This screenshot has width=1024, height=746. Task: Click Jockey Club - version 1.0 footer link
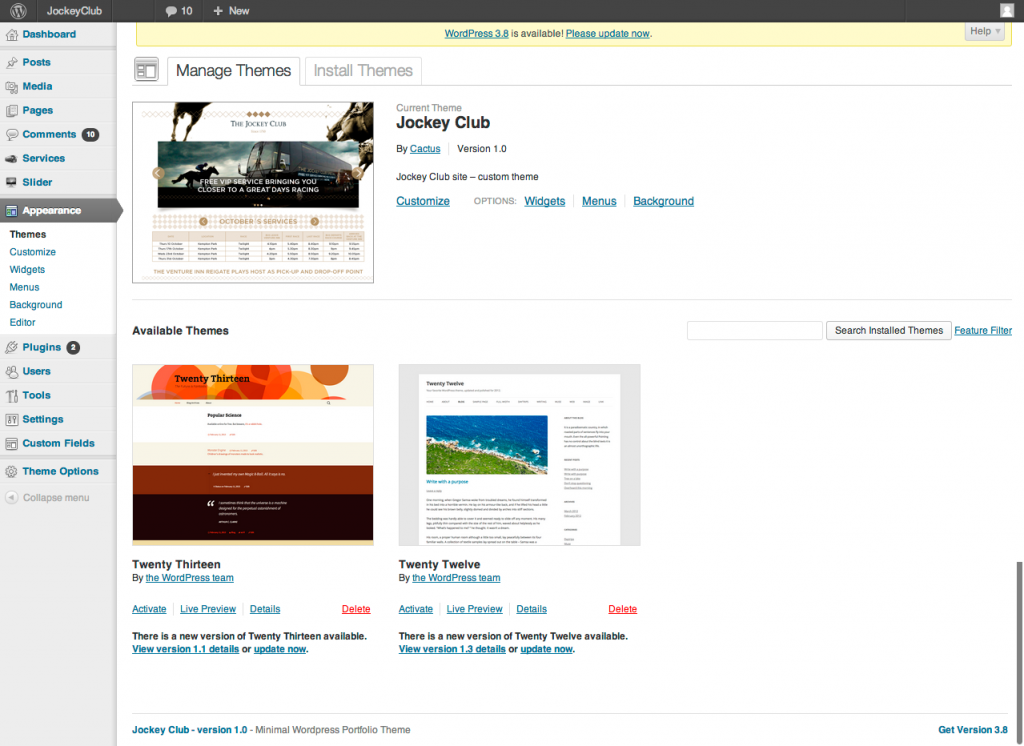point(189,730)
